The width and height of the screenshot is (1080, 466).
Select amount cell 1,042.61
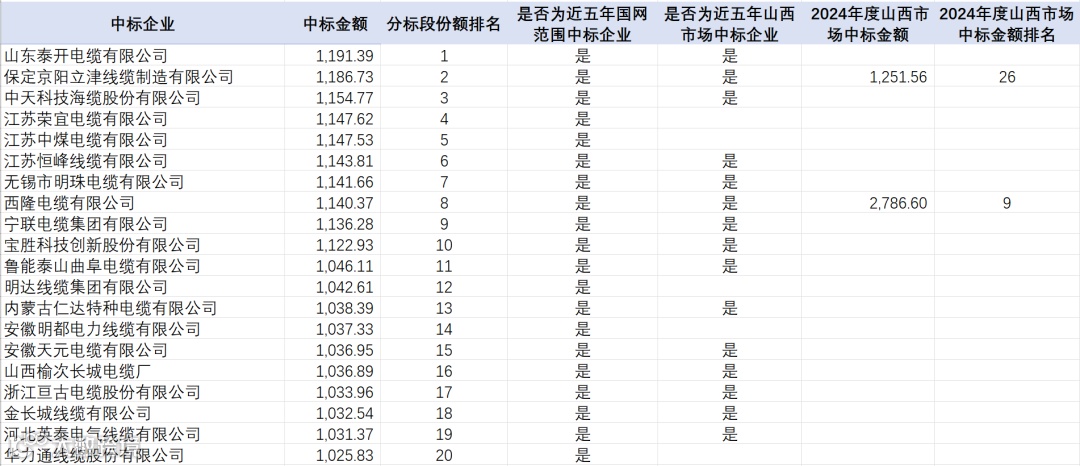[x=334, y=287]
